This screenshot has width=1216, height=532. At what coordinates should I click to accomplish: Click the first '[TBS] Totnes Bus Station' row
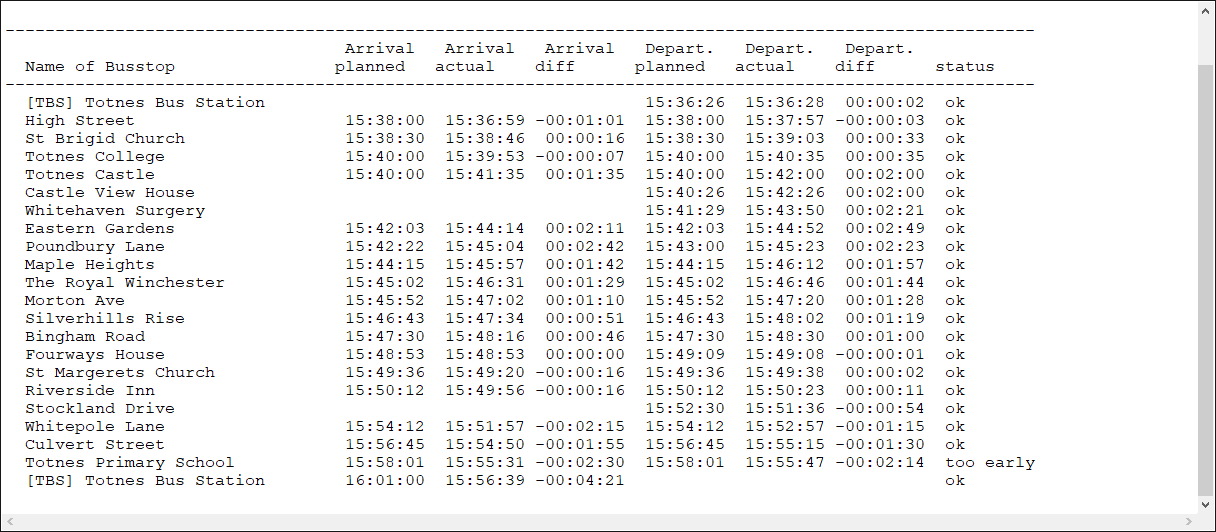point(145,103)
